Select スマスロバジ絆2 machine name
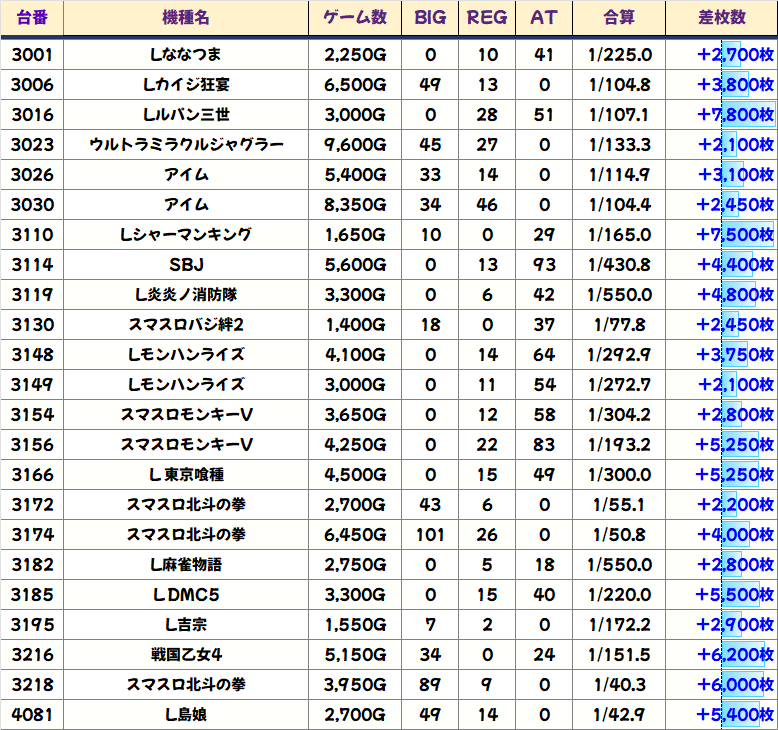Viewport: 778px width, 730px height. tap(186, 325)
